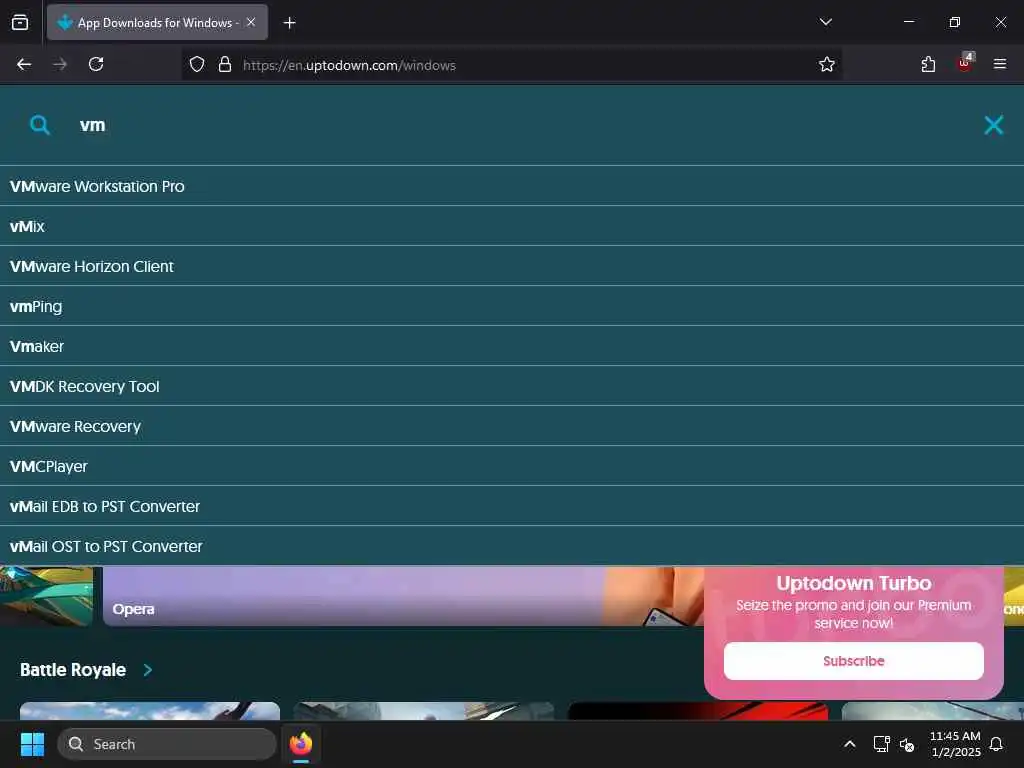Select the vMix suggestion
Screen dimensions: 1024x768
point(512,226)
